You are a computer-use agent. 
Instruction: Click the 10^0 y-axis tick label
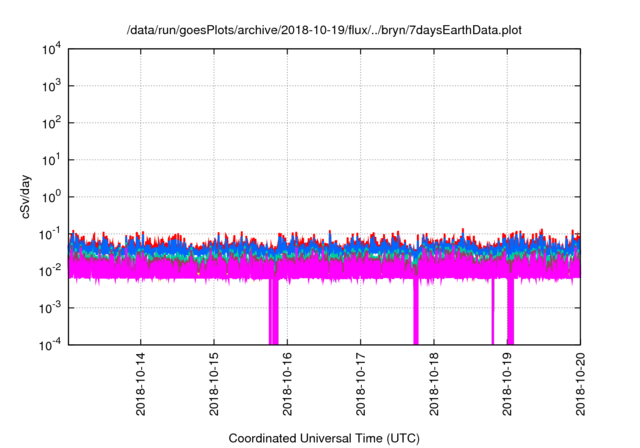pyautogui.click(x=51, y=197)
